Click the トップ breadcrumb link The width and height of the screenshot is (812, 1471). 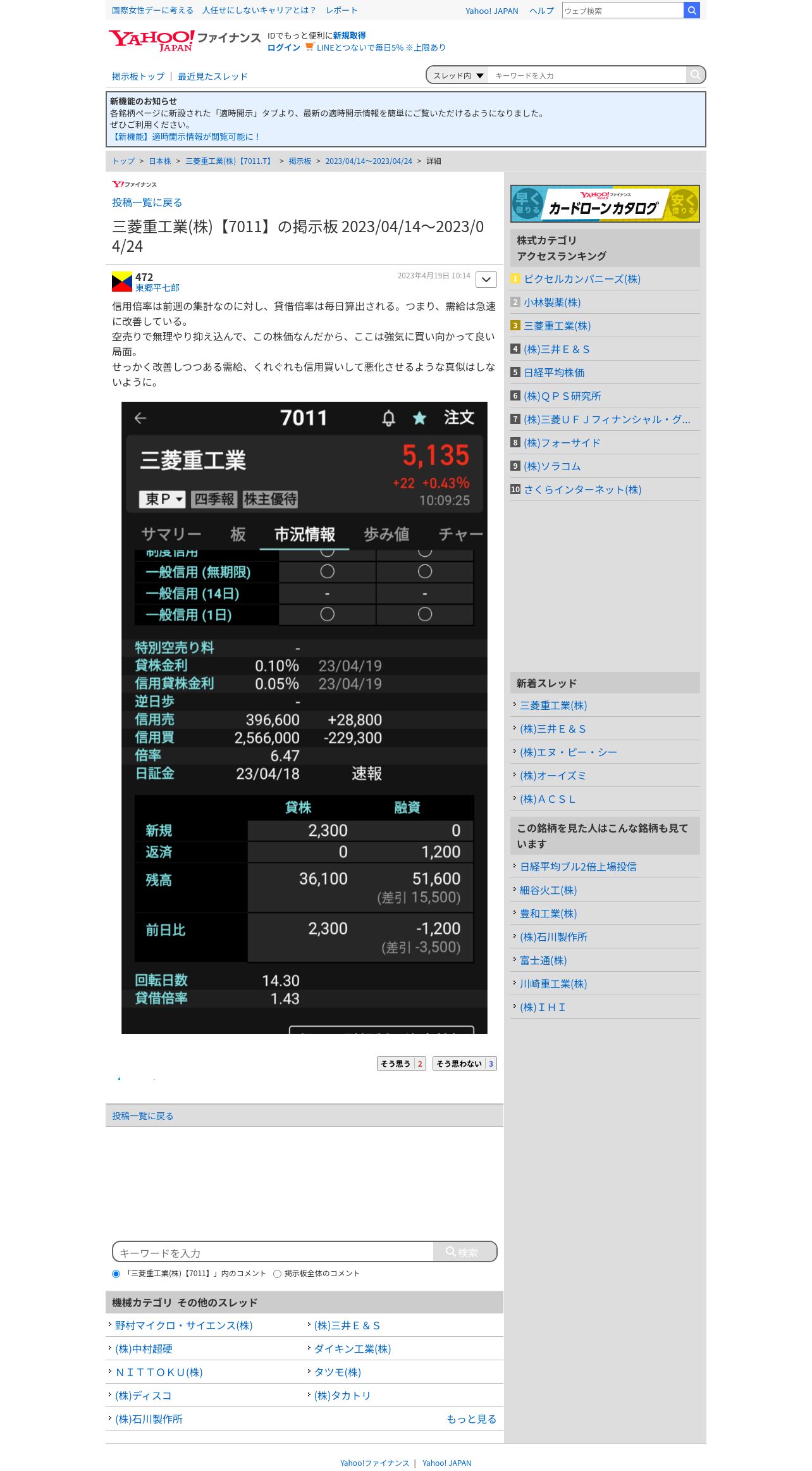(x=123, y=161)
